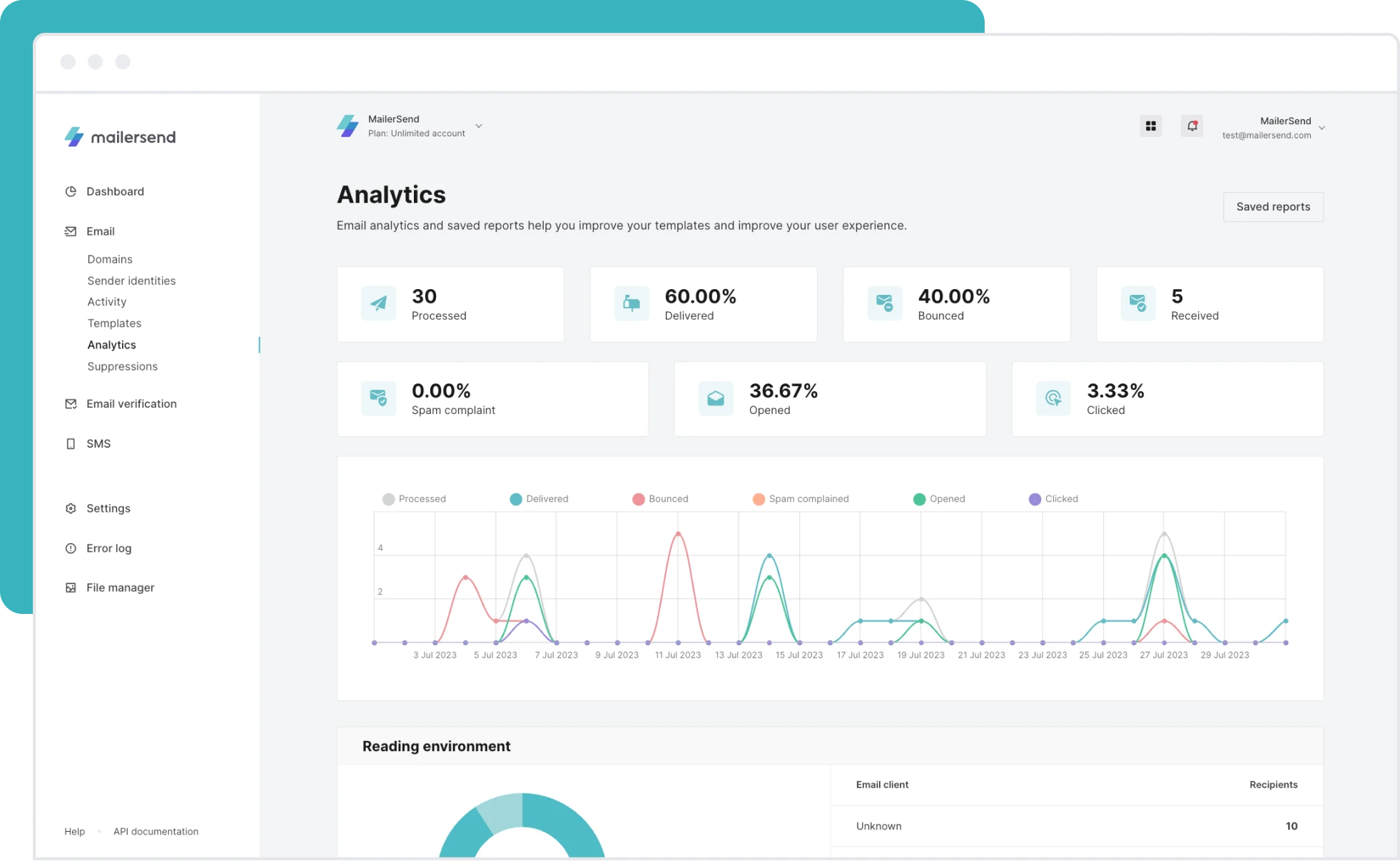Click the Error log icon
The image size is (1400, 861).
71,548
